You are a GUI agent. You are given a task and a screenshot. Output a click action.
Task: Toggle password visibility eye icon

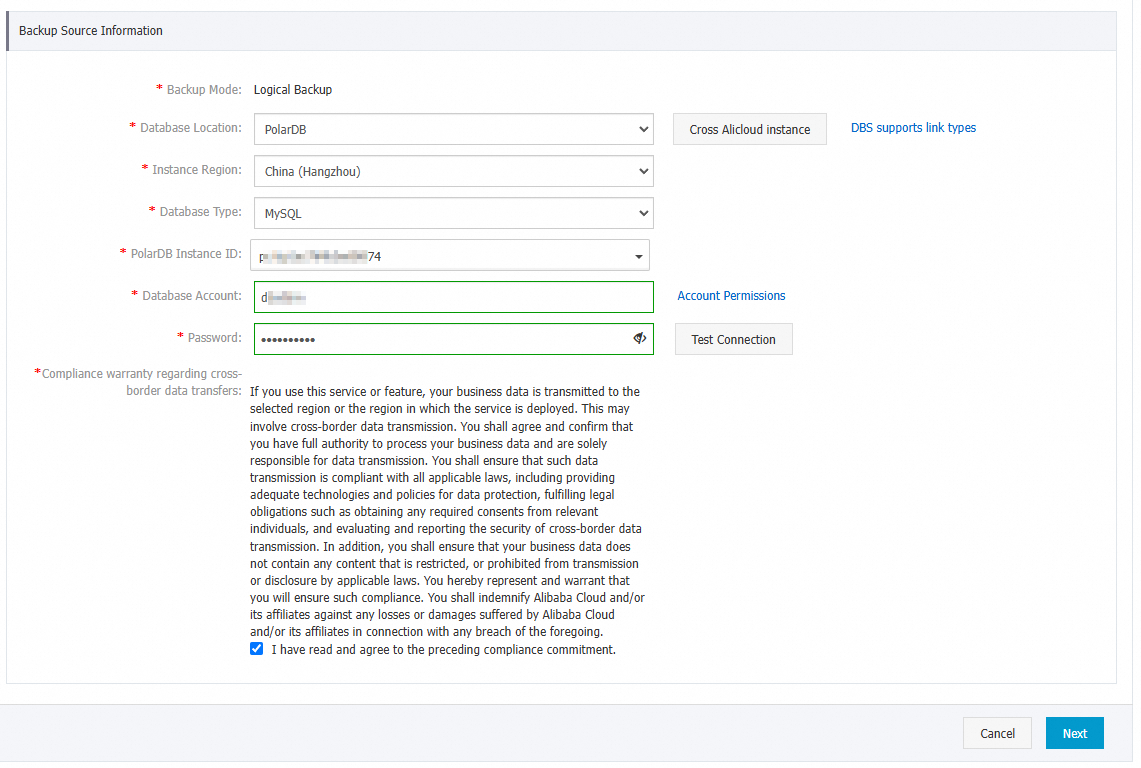(x=640, y=339)
